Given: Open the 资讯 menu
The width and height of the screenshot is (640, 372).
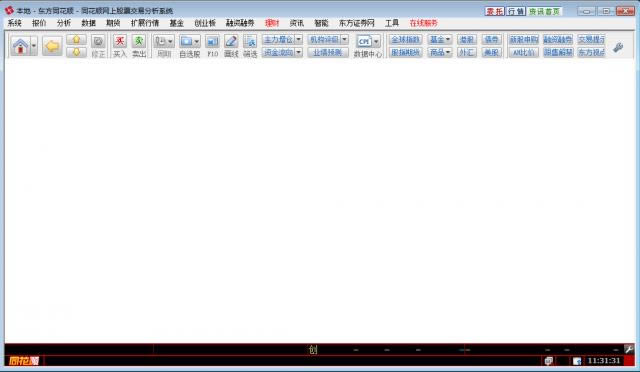Looking at the screenshot, I should (x=296, y=23).
